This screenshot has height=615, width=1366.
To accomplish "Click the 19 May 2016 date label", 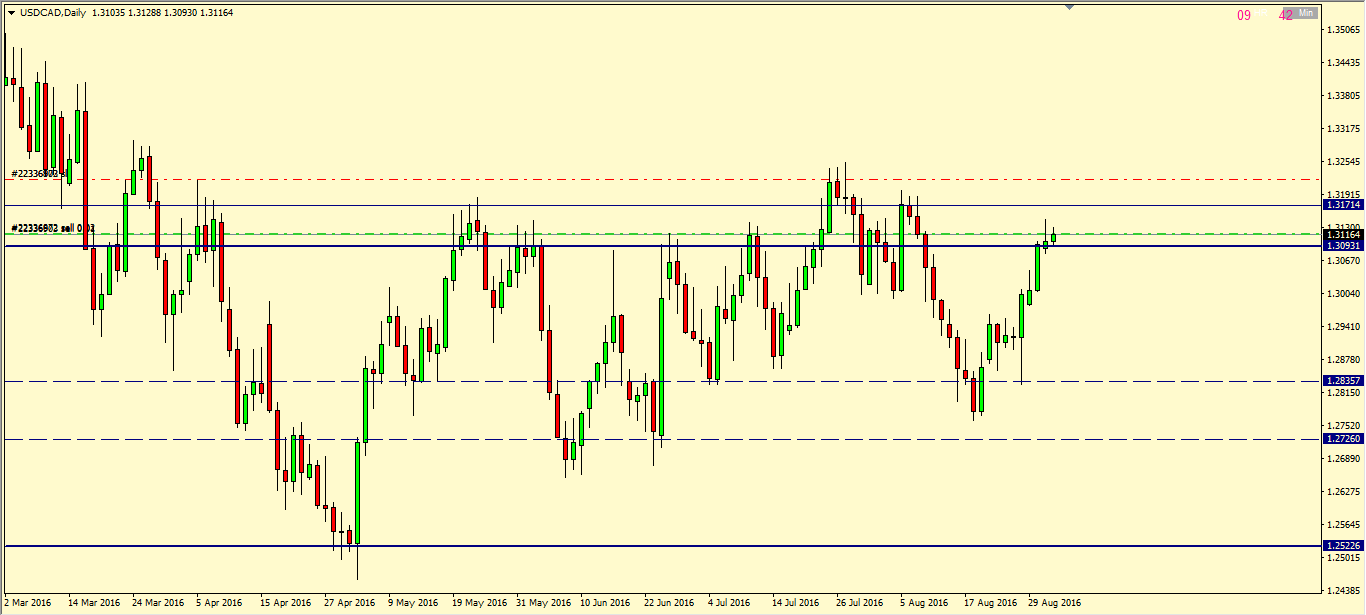I will click(480, 603).
